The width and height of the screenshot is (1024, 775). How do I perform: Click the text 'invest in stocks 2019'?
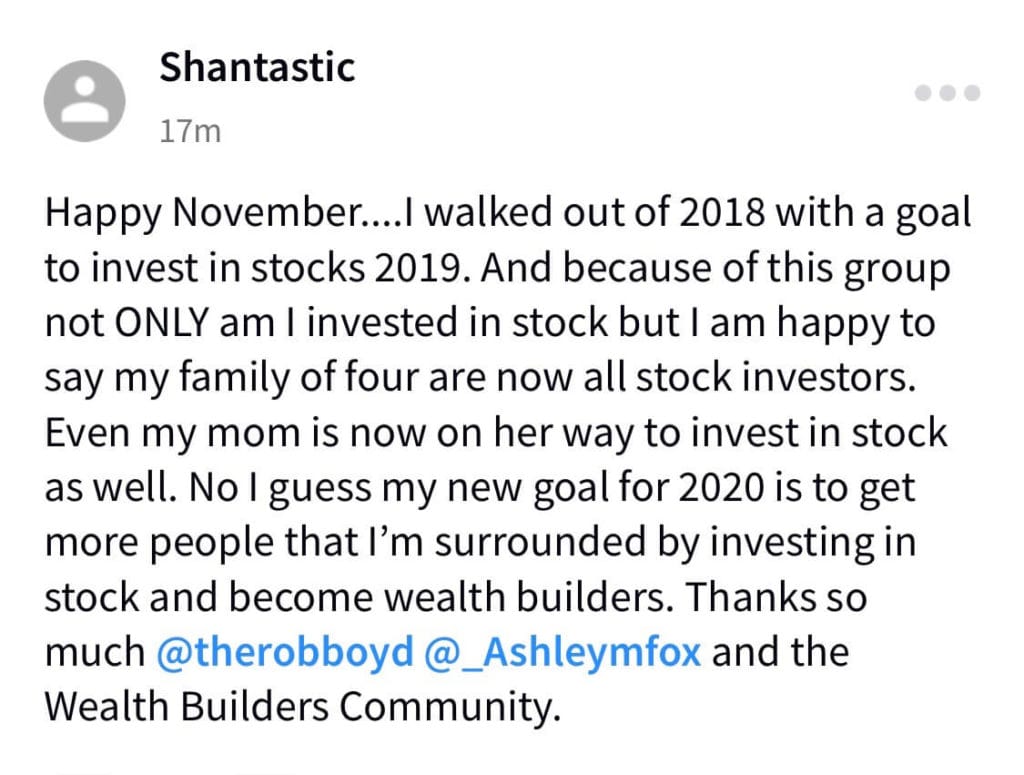click(x=279, y=268)
